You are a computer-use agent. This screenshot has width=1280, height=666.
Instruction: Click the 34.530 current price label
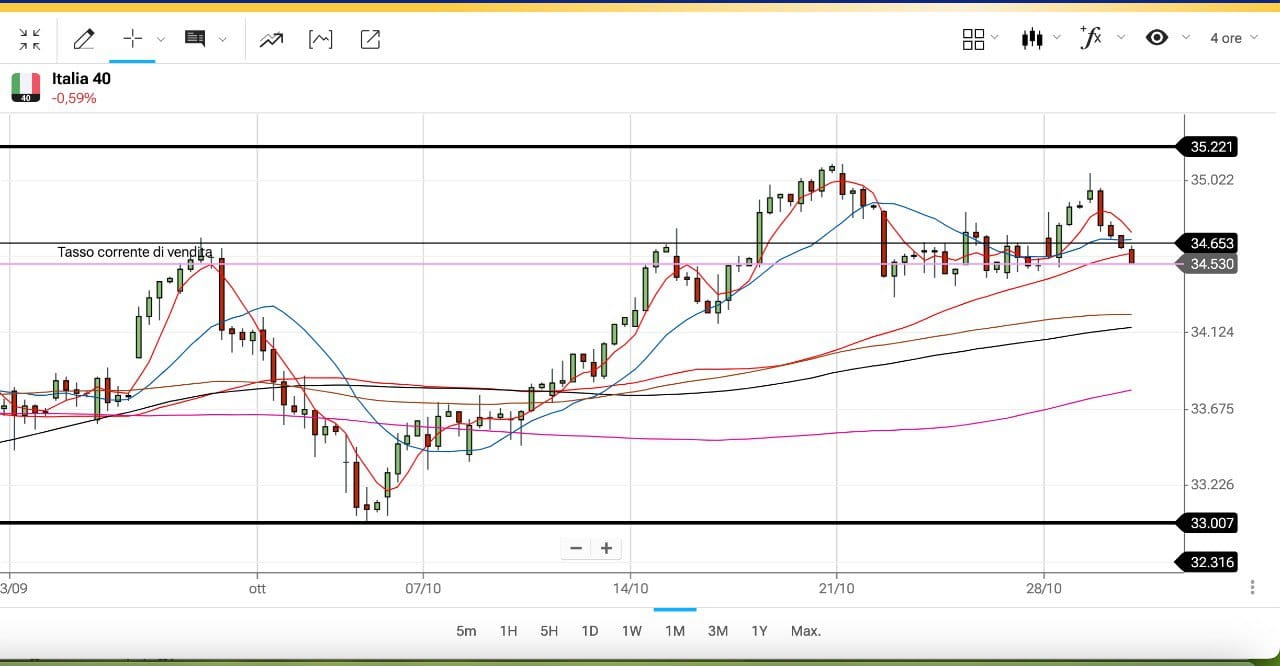pos(1211,264)
